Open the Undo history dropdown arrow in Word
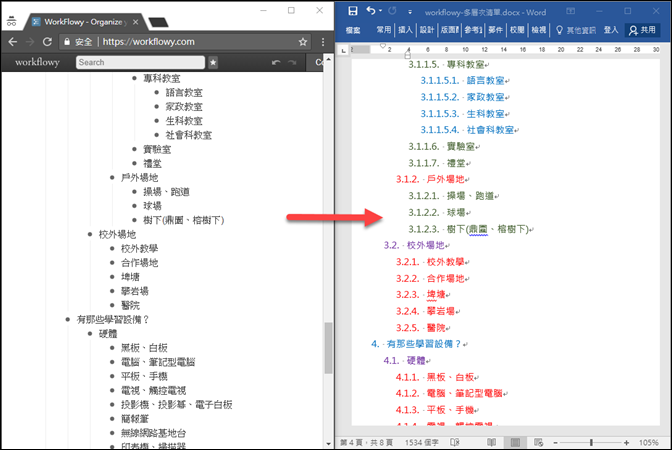672x450 pixels. point(380,11)
